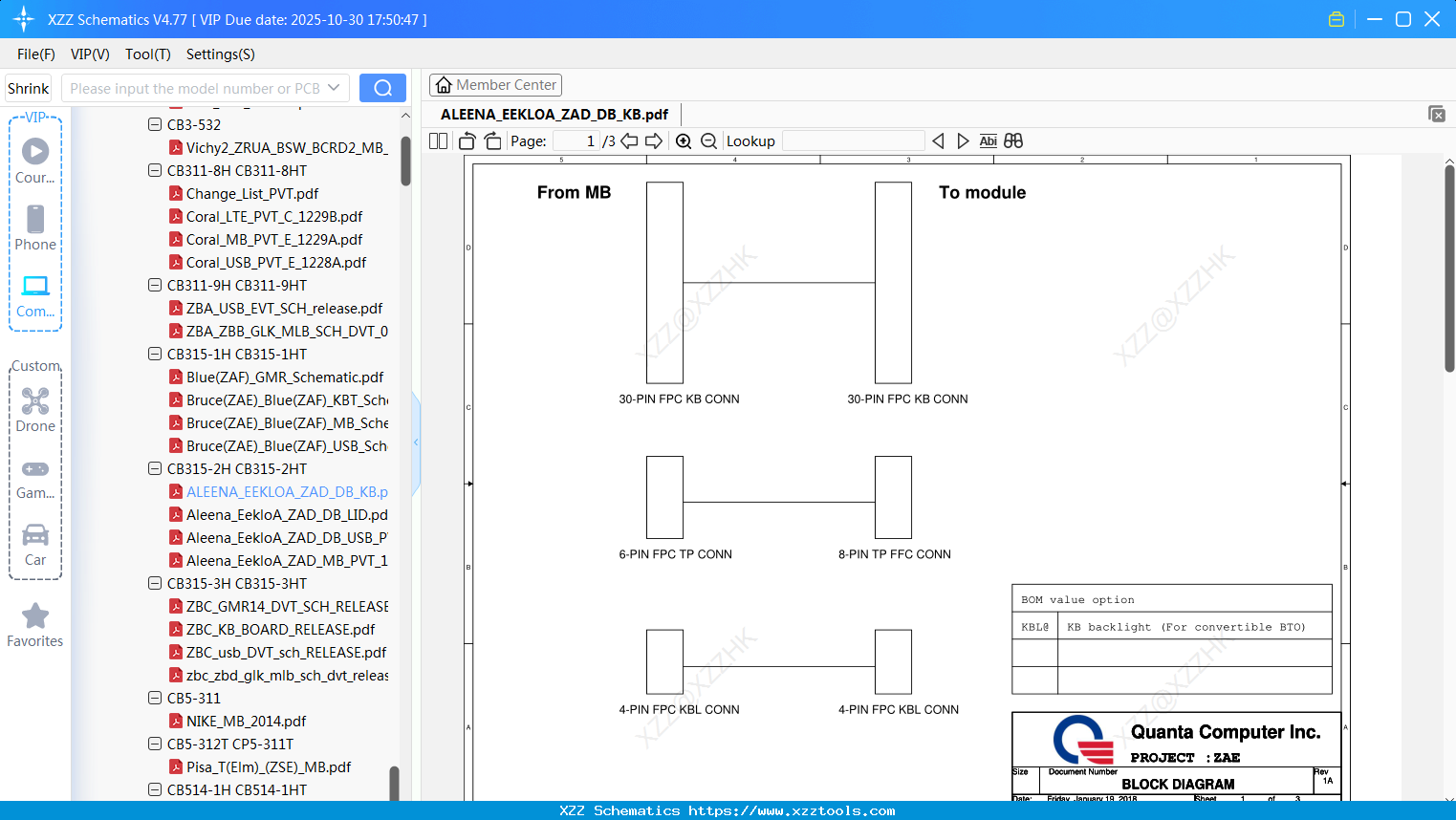Image resolution: width=1456 pixels, height=820 pixels.
Task: Open the Drone category
Action: click(x=35, y=409)
